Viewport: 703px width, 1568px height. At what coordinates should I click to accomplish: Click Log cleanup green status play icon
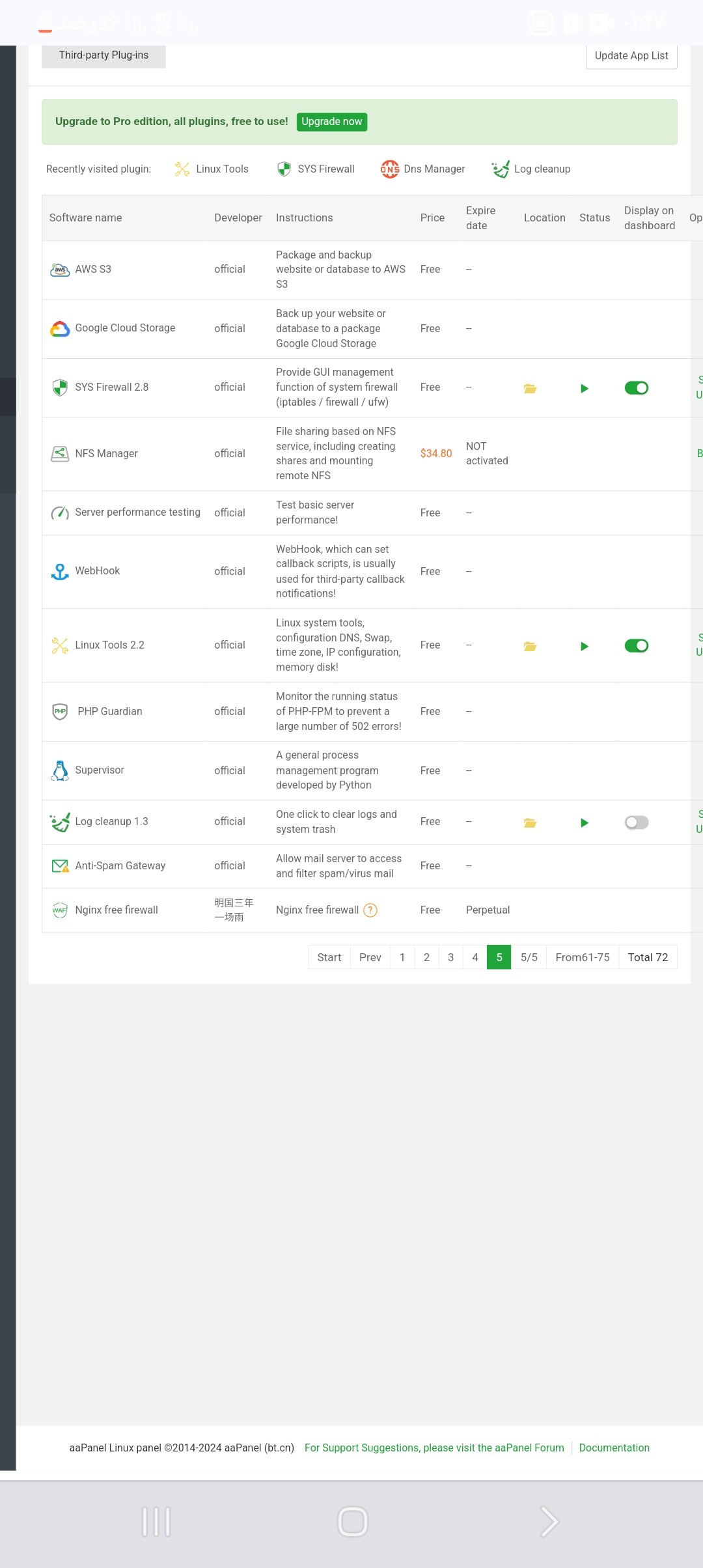[x=585, y=822]
